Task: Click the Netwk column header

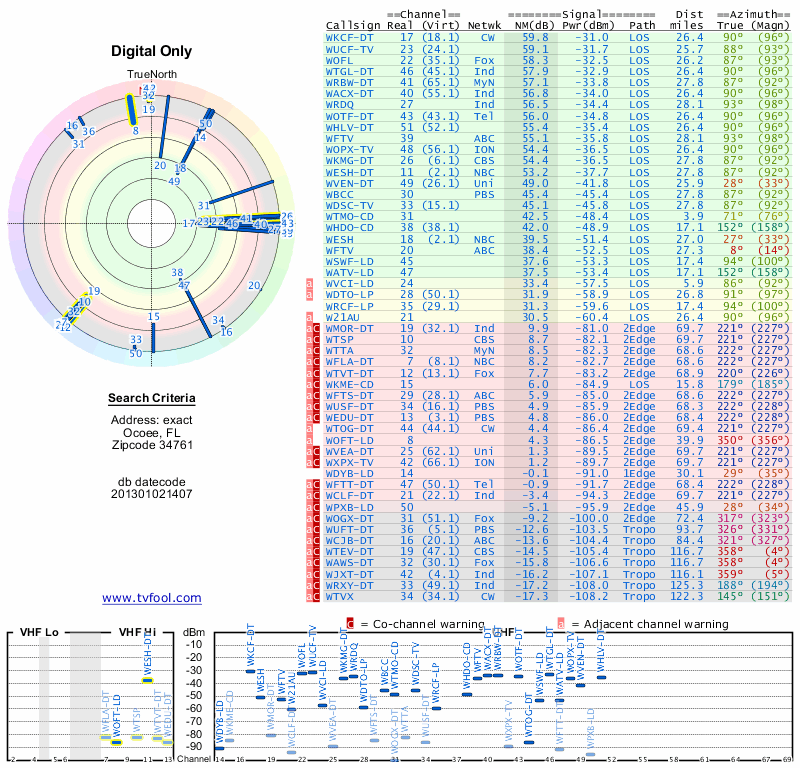Action: [484, 26]
